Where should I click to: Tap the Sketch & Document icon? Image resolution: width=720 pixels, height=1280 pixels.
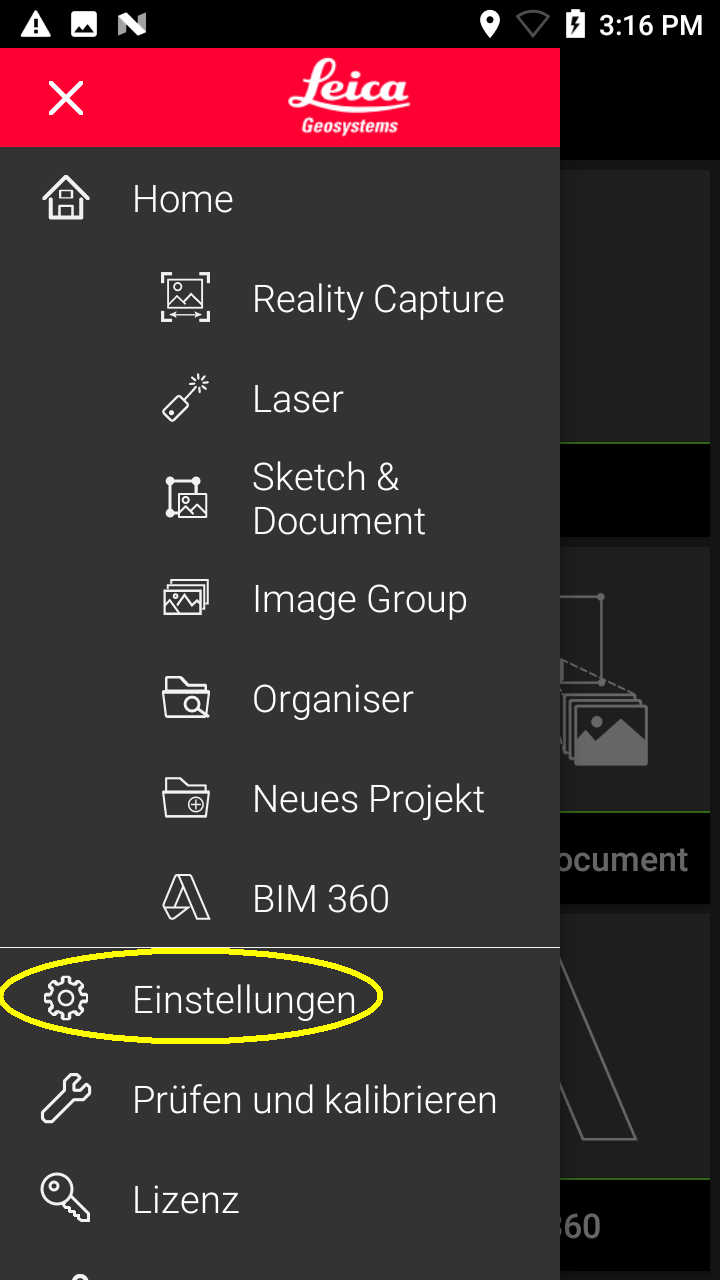[186, 498]
